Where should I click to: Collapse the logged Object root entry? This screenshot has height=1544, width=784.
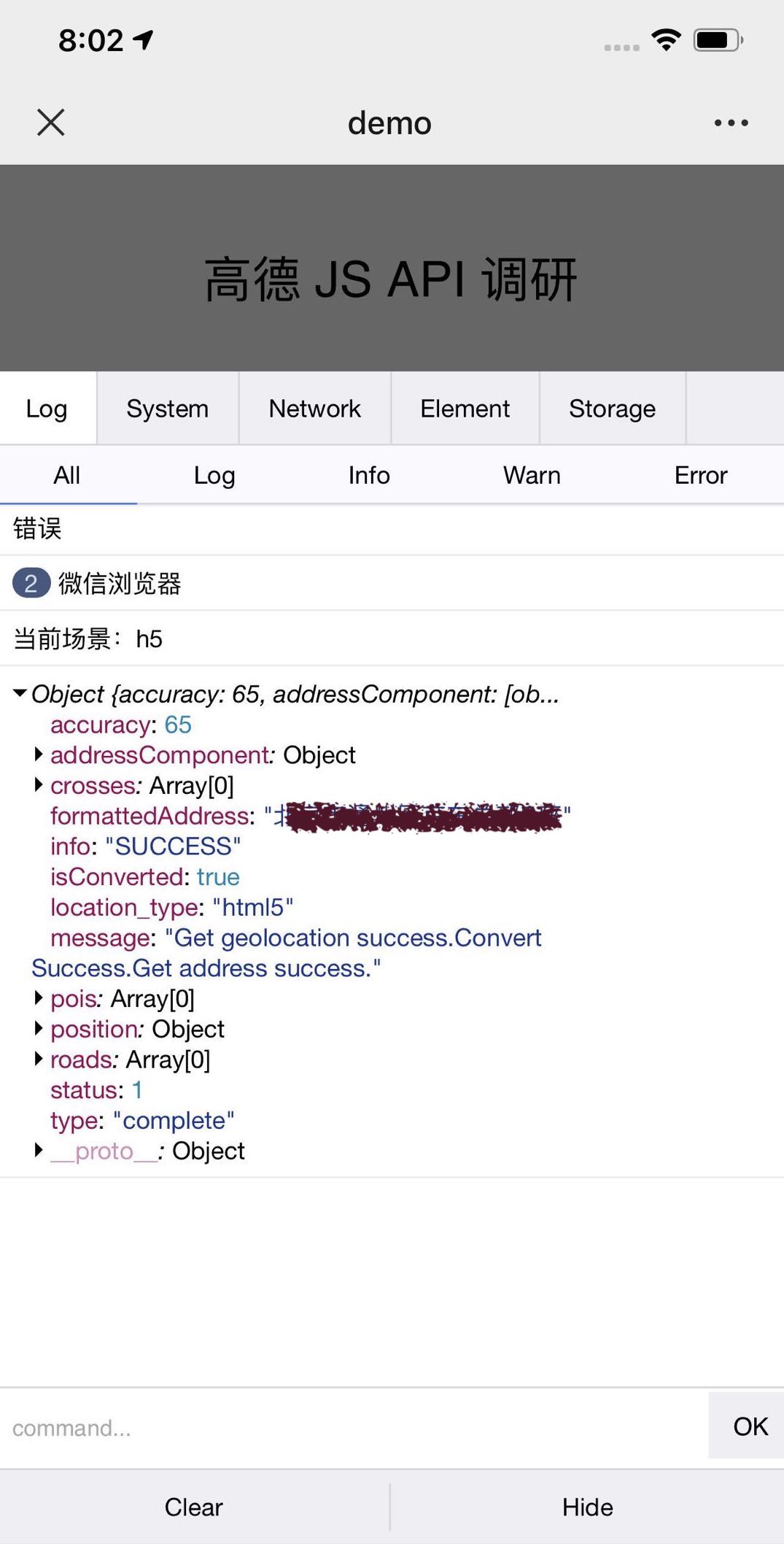tap(20, 694)
